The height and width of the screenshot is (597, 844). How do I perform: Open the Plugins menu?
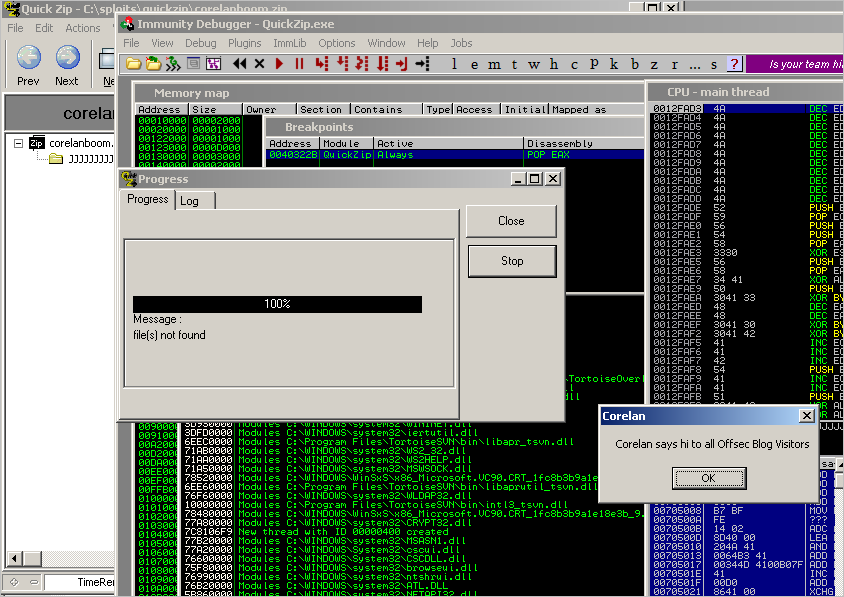tap(244, 43)
